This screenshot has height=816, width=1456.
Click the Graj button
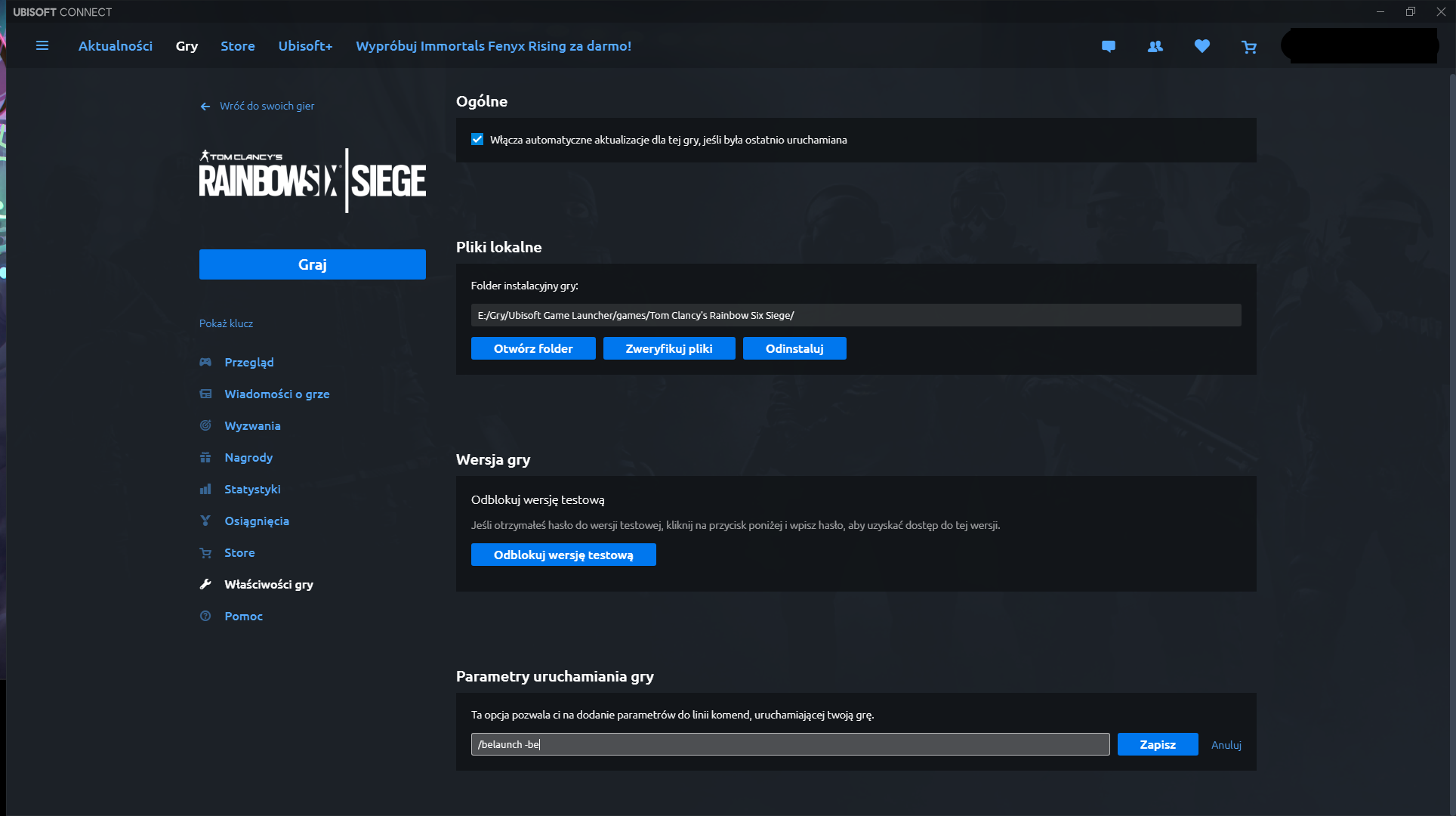pos(312,264)
